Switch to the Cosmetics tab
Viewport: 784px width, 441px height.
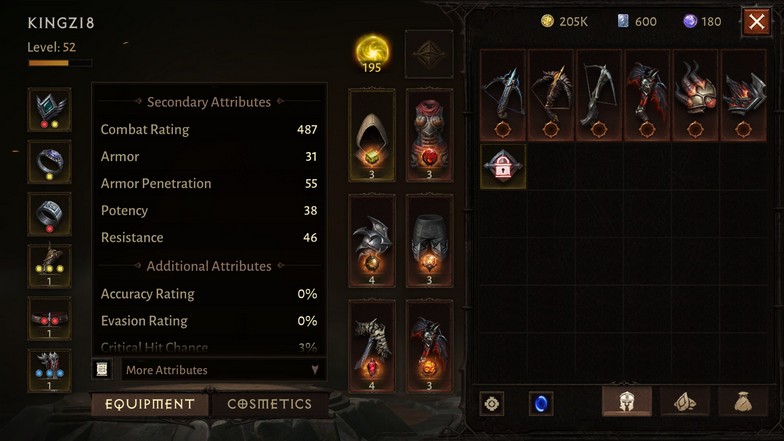coord(270,404)
